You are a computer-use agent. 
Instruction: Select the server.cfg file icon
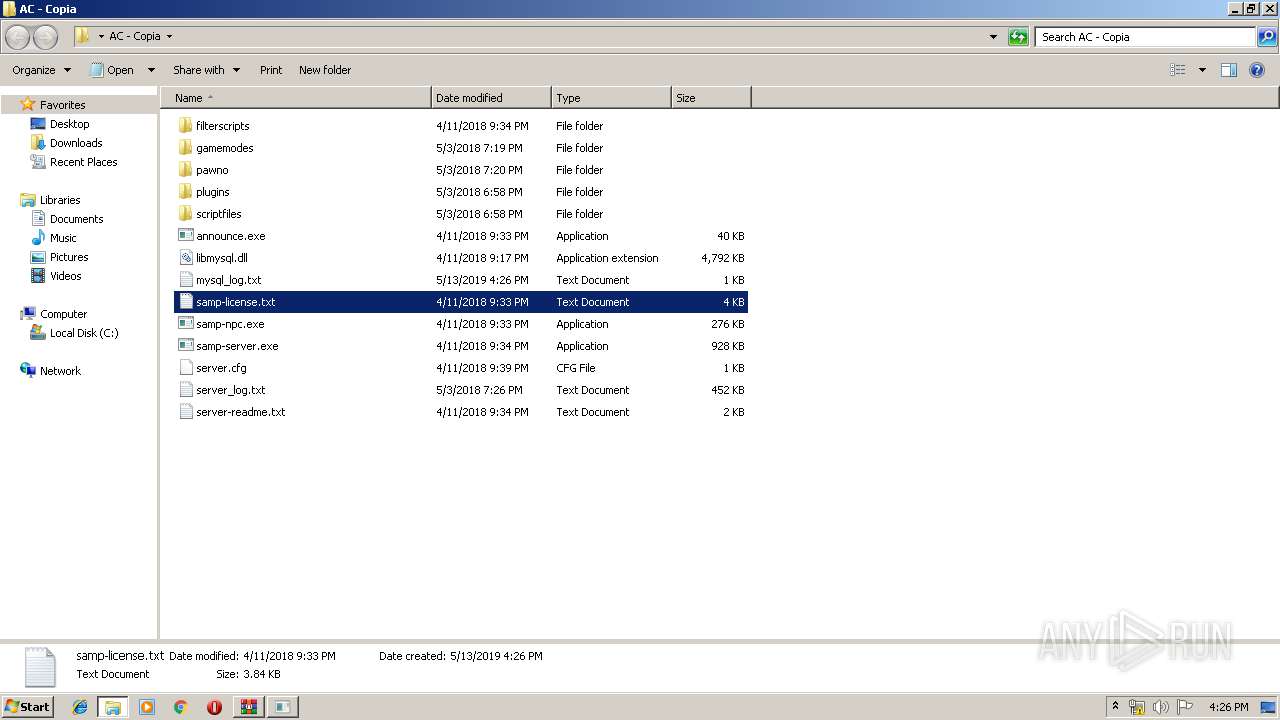(x=185, y=368)
